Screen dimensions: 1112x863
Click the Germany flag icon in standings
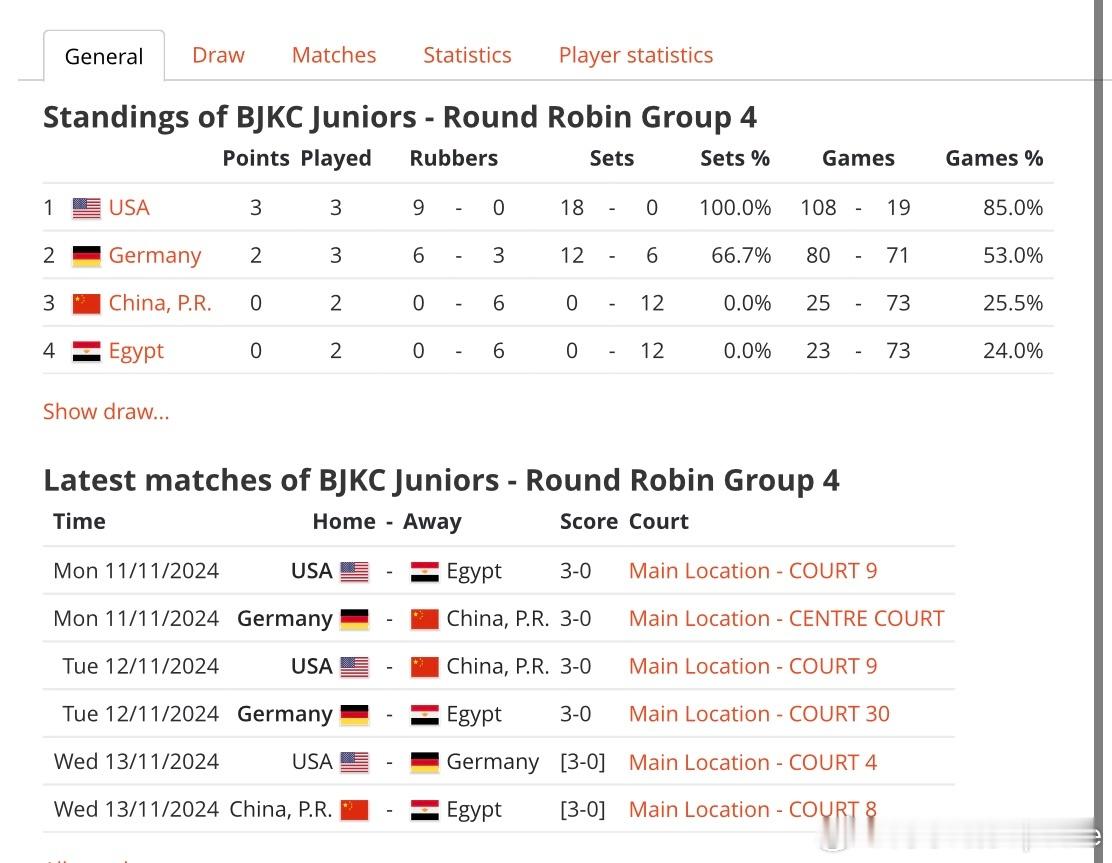point(87,255)
